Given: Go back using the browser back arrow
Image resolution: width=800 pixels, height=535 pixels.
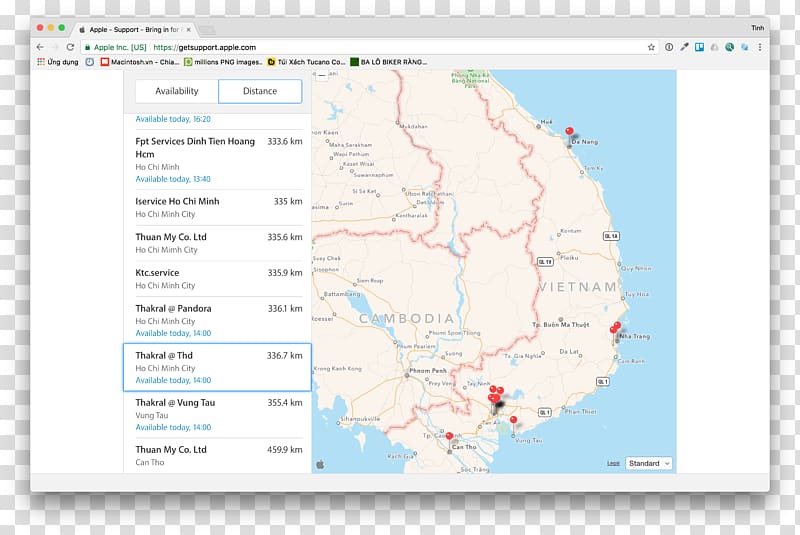Looking at the screenshot, I should point(40,47).
